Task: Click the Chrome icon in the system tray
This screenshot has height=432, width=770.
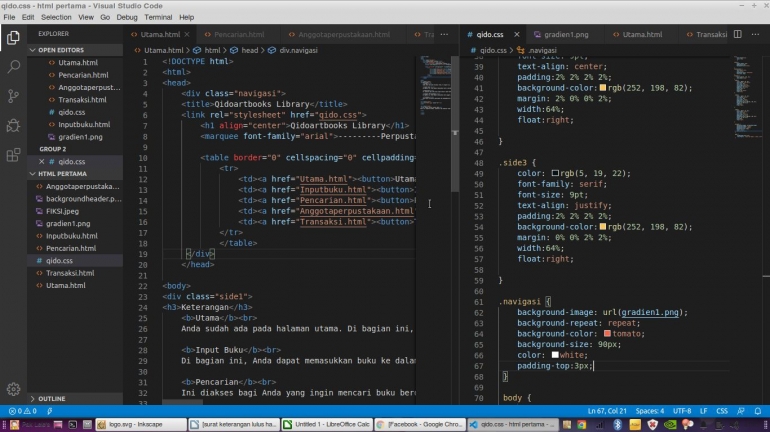Action: (x=582, y=425)
